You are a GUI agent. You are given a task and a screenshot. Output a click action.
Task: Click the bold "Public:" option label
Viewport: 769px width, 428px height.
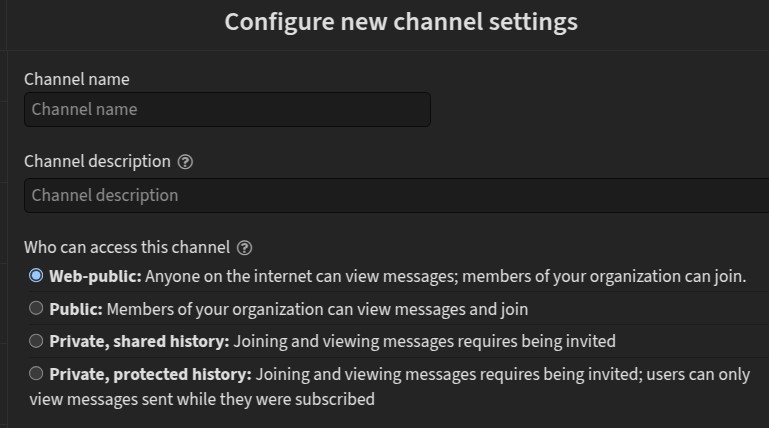(x=76, y=309)
